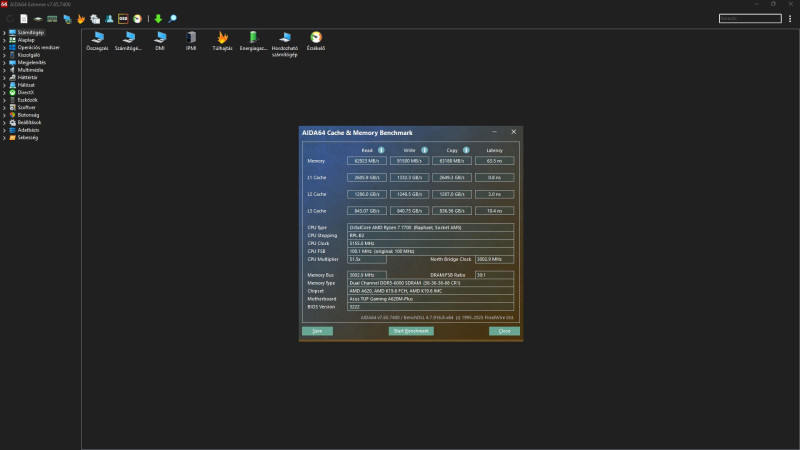The height and width of the screenshot is (450, 800).
Task: Click the info icon next to Read
Action: tap(381, 150)
